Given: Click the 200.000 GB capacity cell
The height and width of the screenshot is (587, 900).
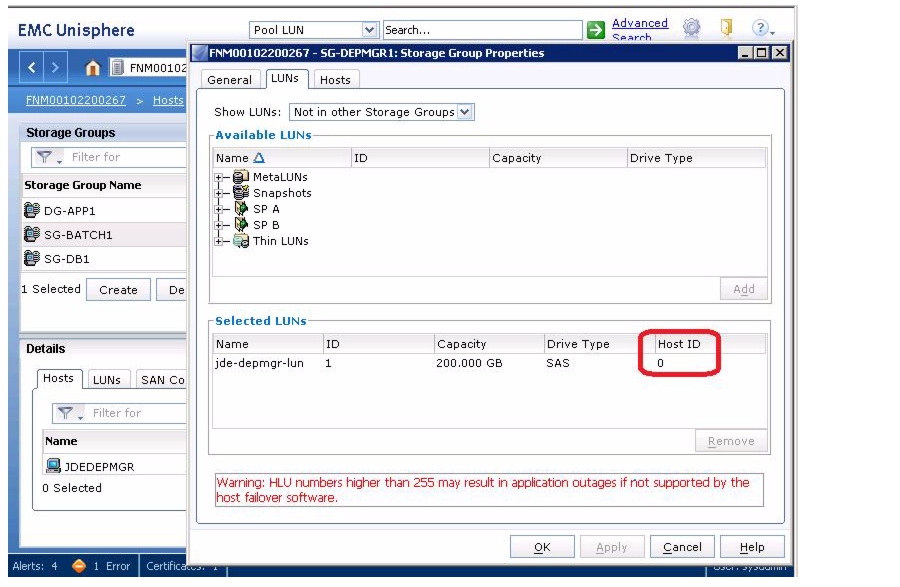Looking at the screenshot, I should [x=469, y=363].
